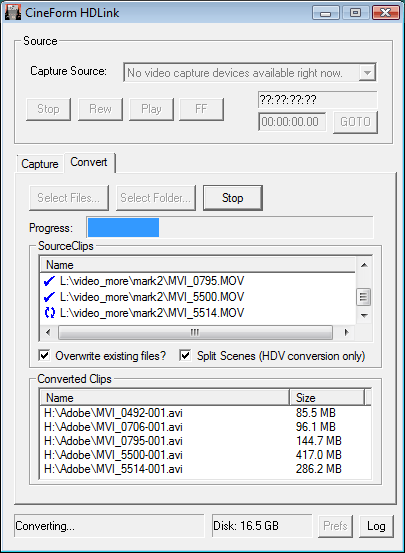405x553 pixels.
Task: Click the Play transport button
Action: coord(151,109)
